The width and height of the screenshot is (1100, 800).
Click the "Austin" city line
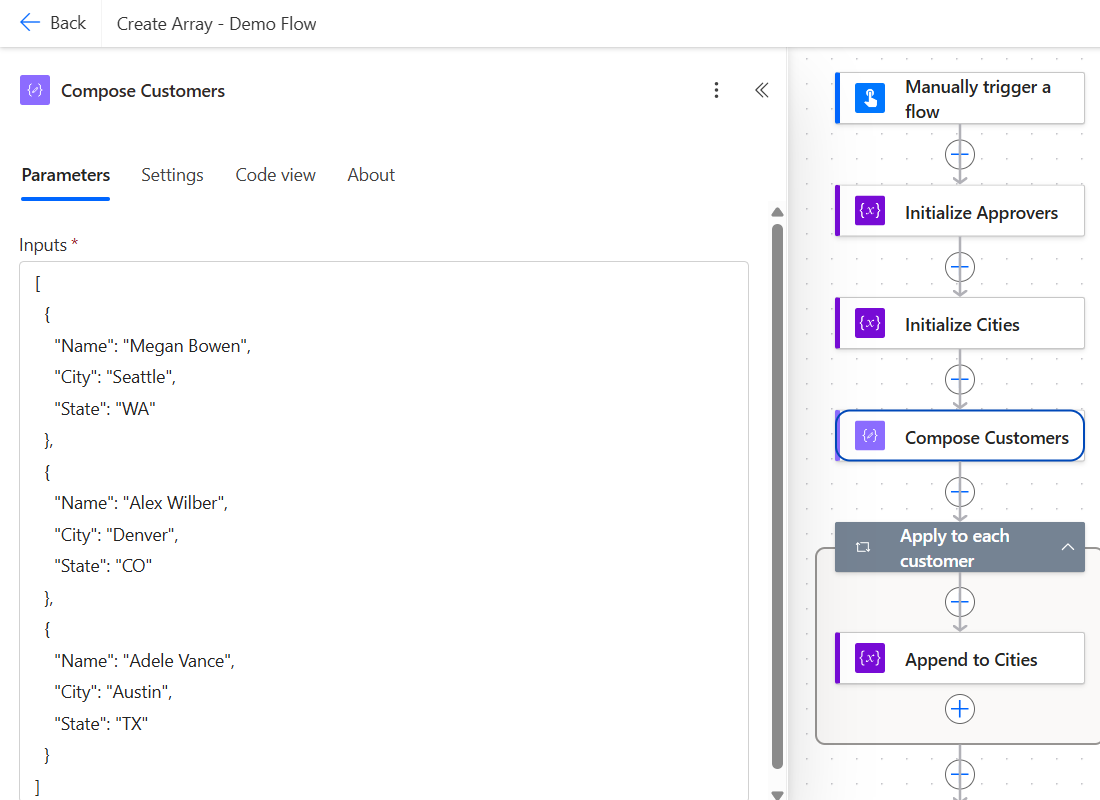coord(113,692)
